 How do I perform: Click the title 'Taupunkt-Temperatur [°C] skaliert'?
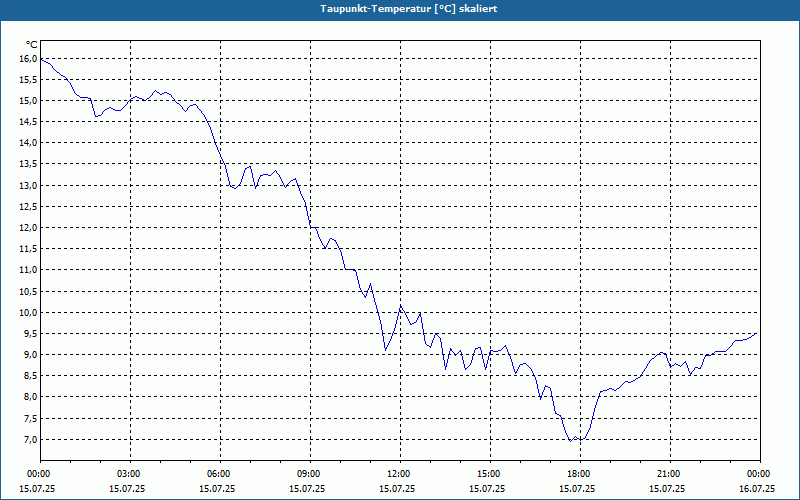[409, 9]
